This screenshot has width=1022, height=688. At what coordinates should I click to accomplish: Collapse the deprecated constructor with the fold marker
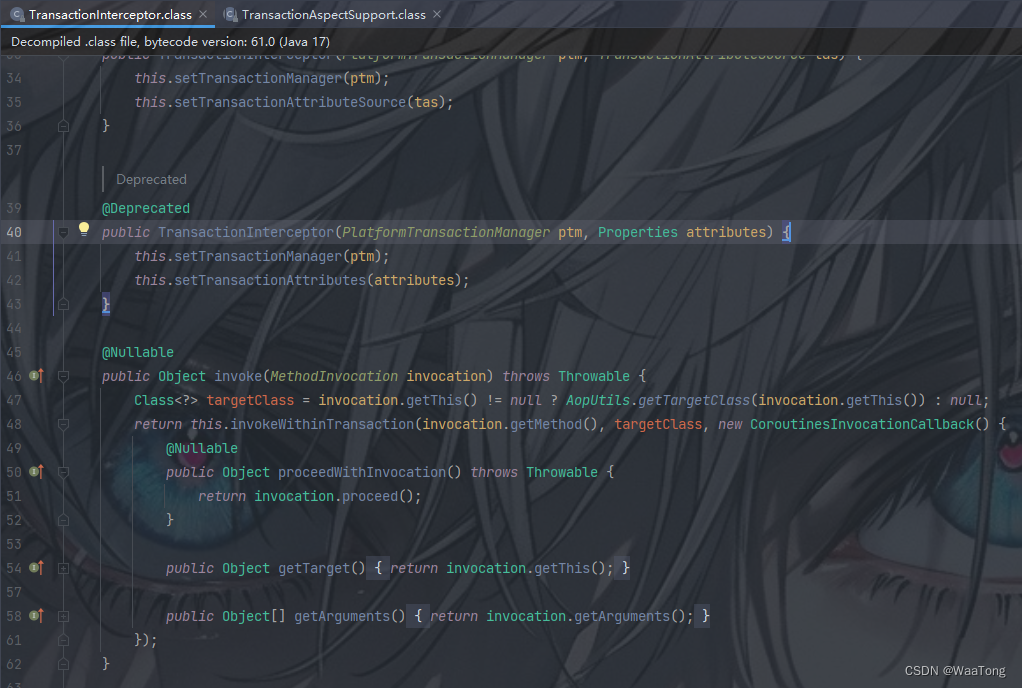[x=62, y=231]
